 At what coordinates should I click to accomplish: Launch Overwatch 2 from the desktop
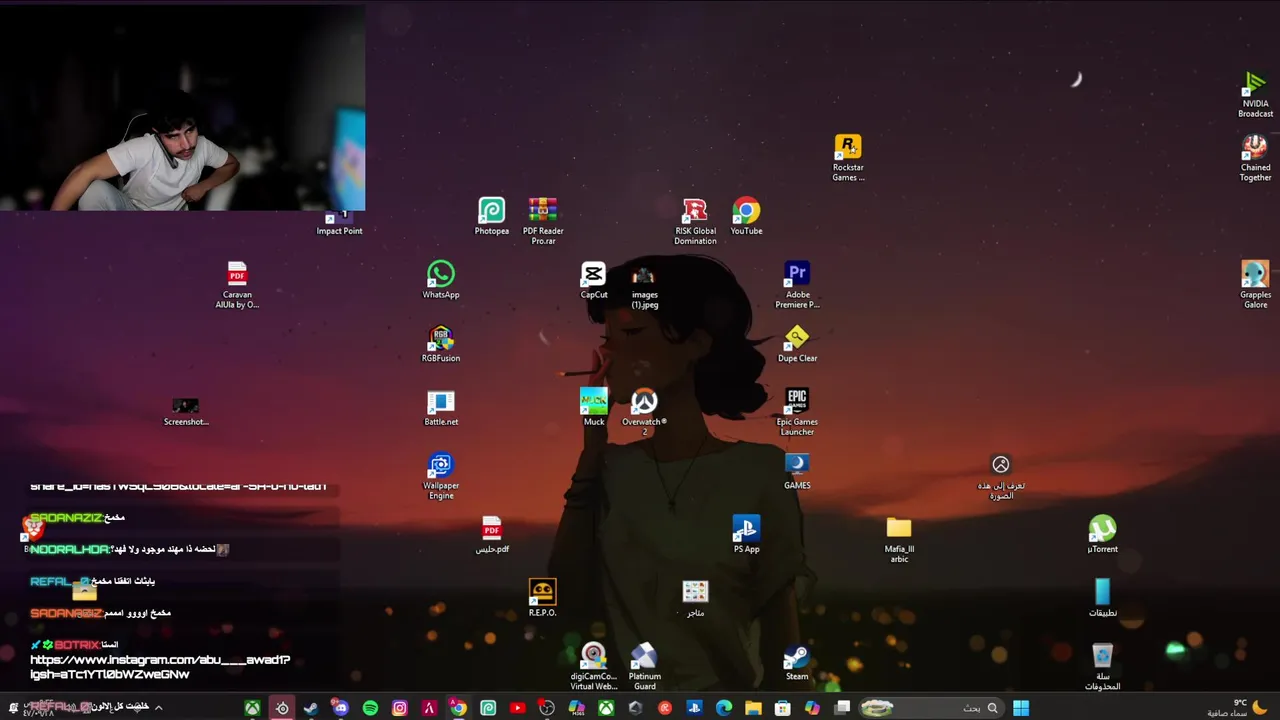(644, 412)
